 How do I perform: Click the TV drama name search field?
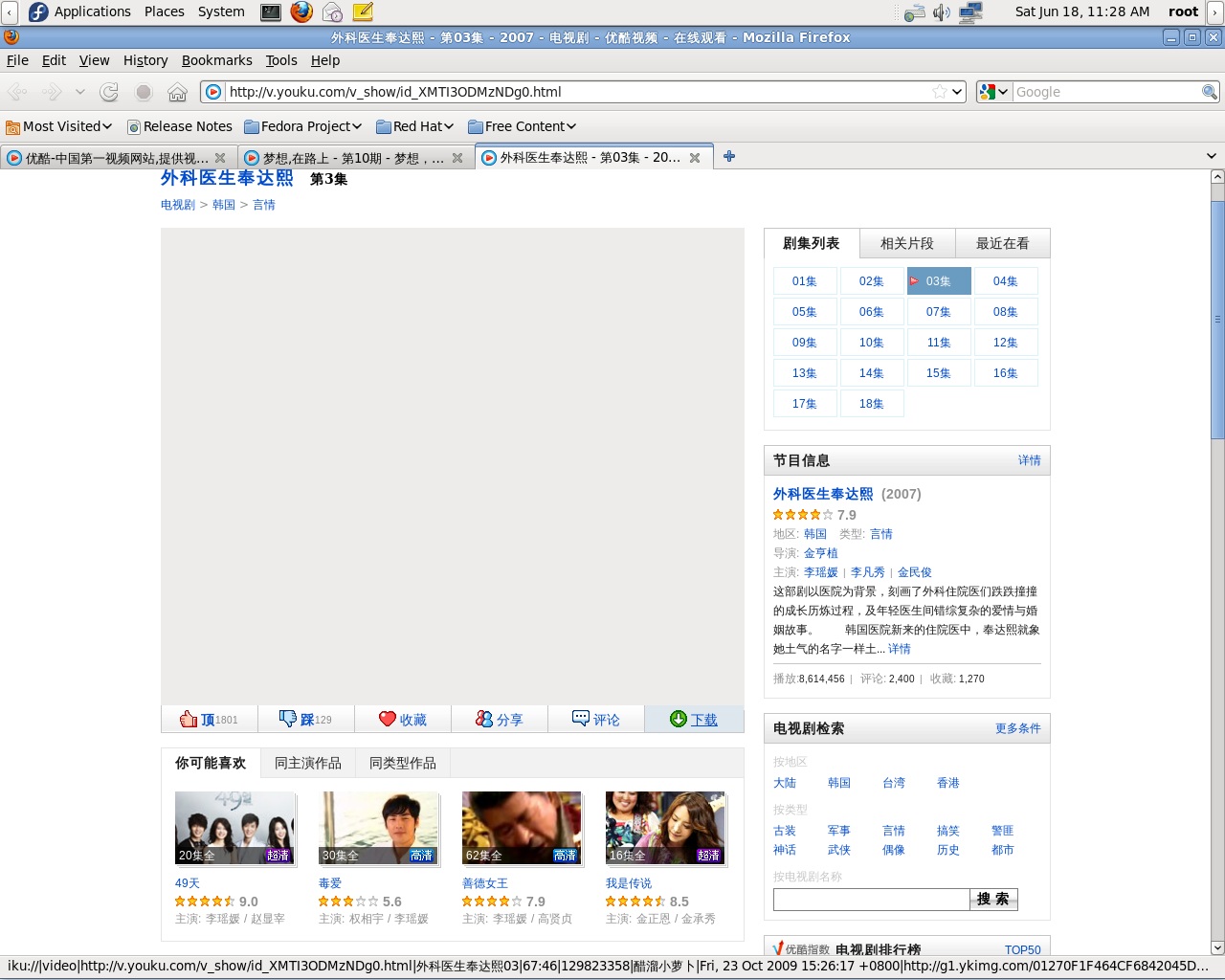pos(871,900)
